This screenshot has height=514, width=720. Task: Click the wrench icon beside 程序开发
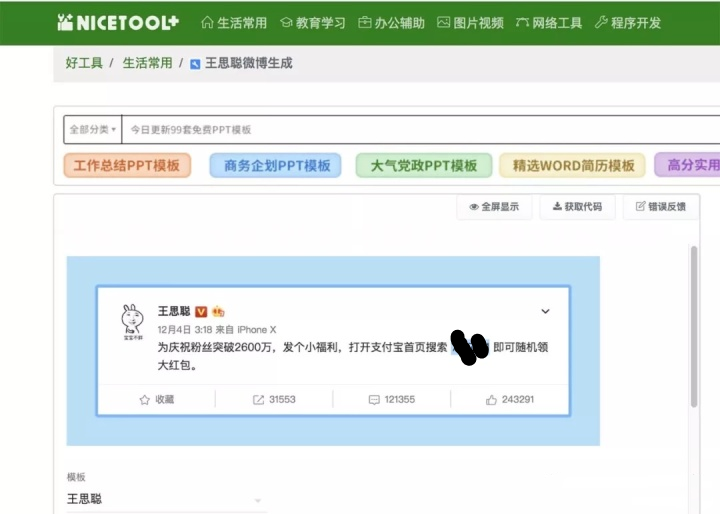(x=601, y=22)
